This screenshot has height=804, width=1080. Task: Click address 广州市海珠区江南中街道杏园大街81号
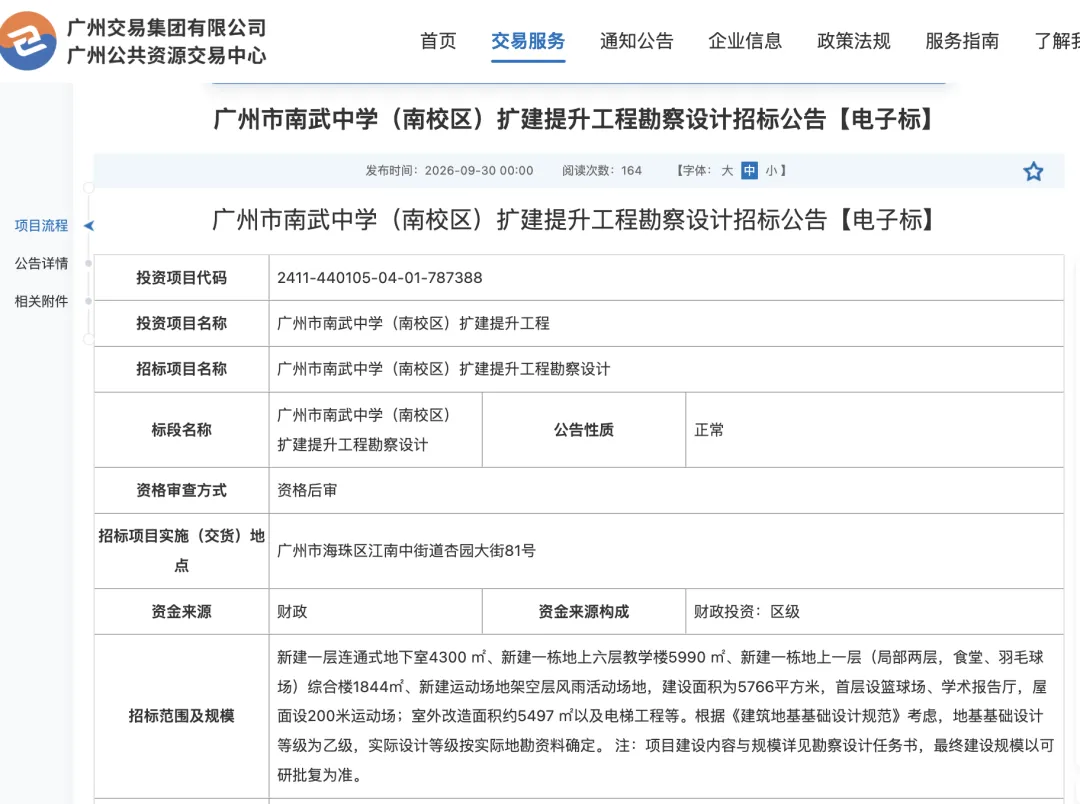tap(406, 550)
